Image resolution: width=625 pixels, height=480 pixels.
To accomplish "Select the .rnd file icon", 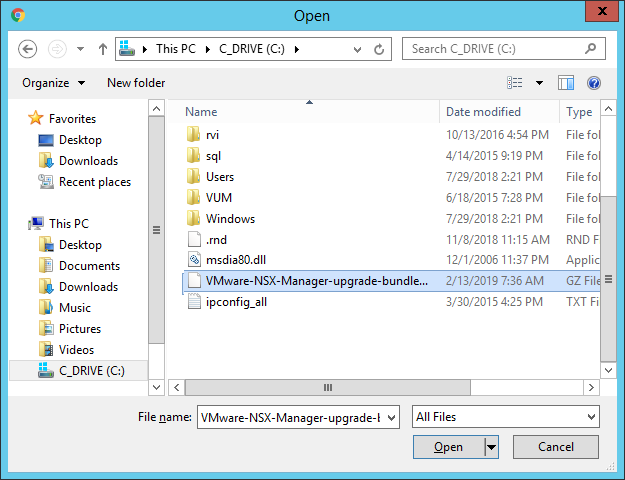I will [194, 239].
